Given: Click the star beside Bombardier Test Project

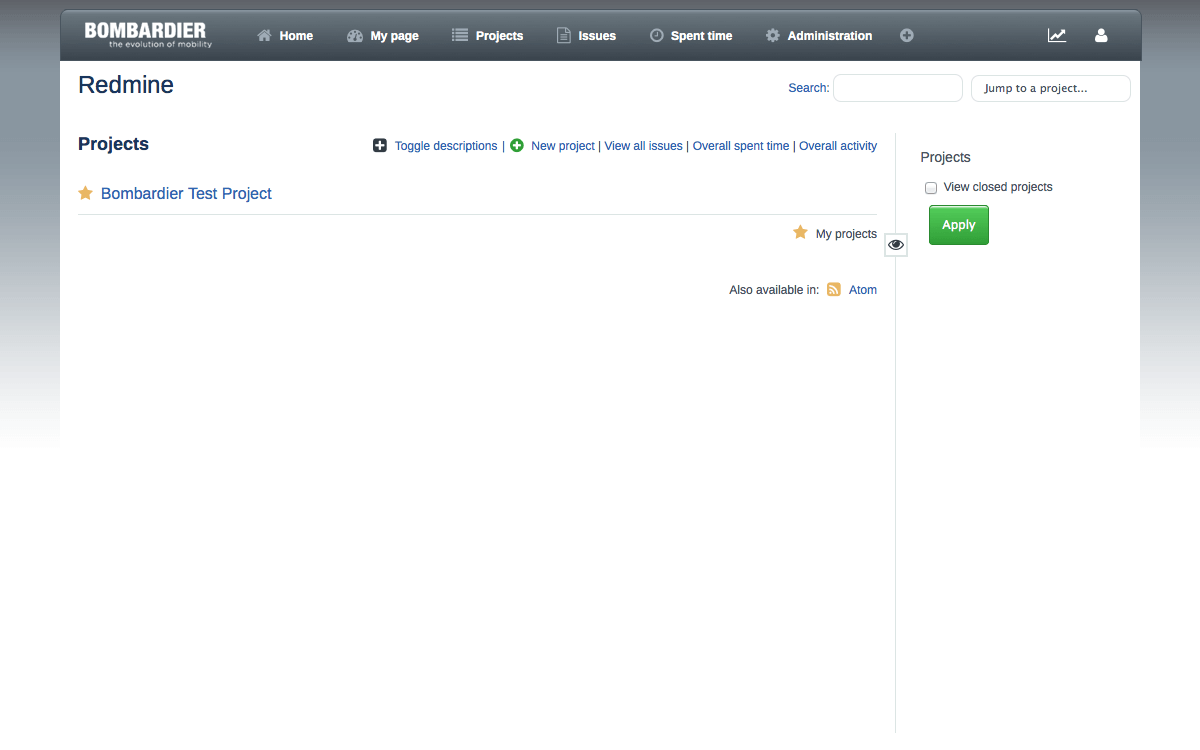Looking at the screenshot, I should pos(86,193).
